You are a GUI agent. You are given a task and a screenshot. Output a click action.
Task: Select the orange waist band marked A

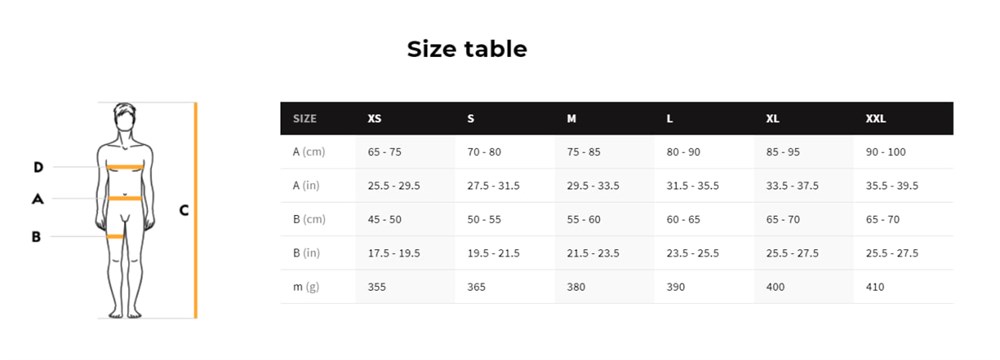(x=125, y=199)
